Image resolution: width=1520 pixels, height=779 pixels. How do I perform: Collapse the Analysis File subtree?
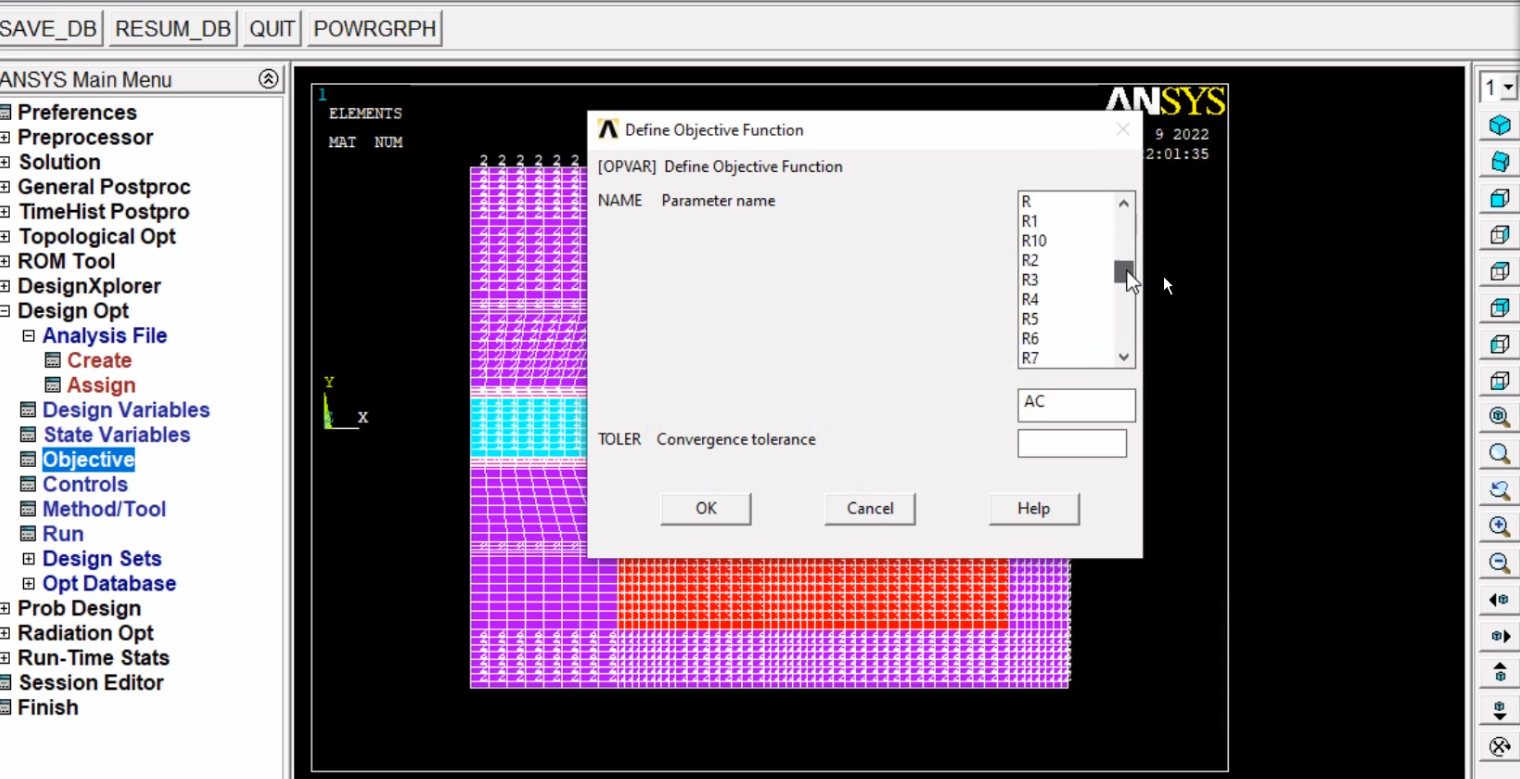(28, 336)
